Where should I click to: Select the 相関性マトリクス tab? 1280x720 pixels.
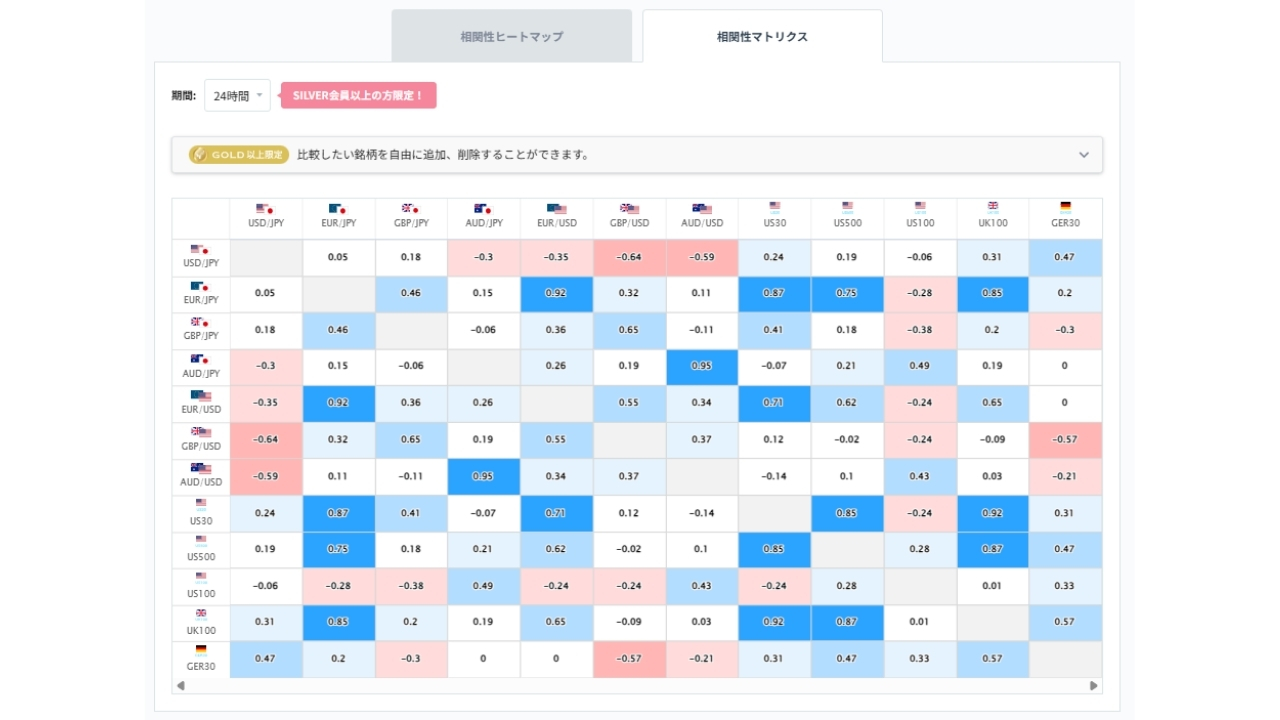762,36
